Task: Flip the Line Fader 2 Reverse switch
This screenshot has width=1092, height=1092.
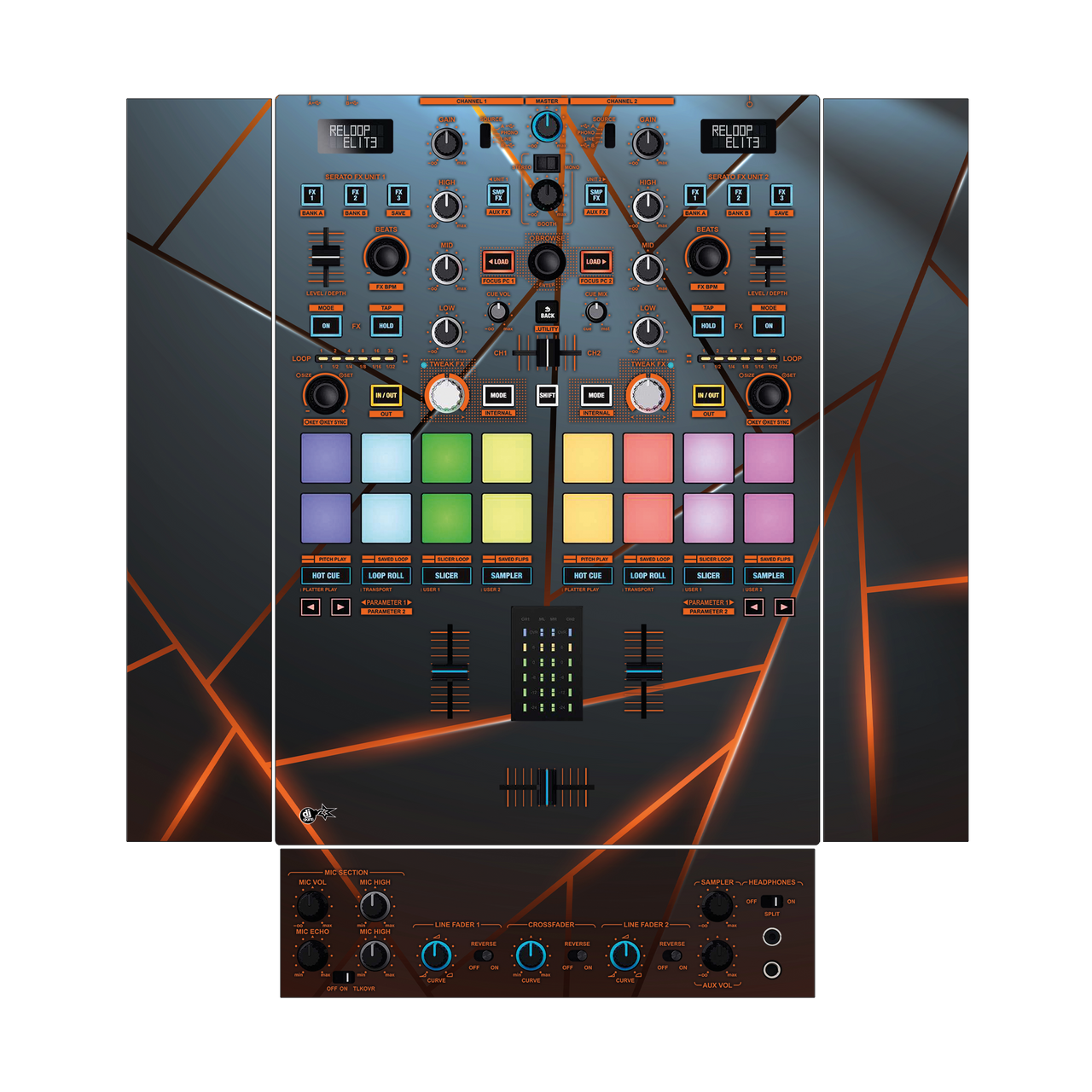Action: click(672, 955)
